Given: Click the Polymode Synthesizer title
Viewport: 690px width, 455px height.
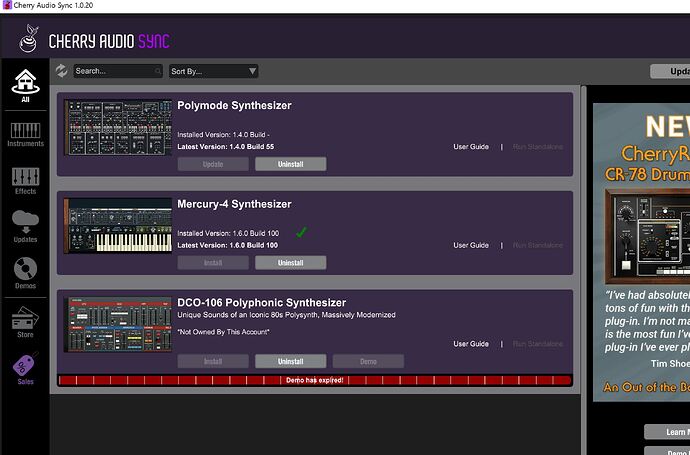Looking at the screenshot, I should coord(234,106).
